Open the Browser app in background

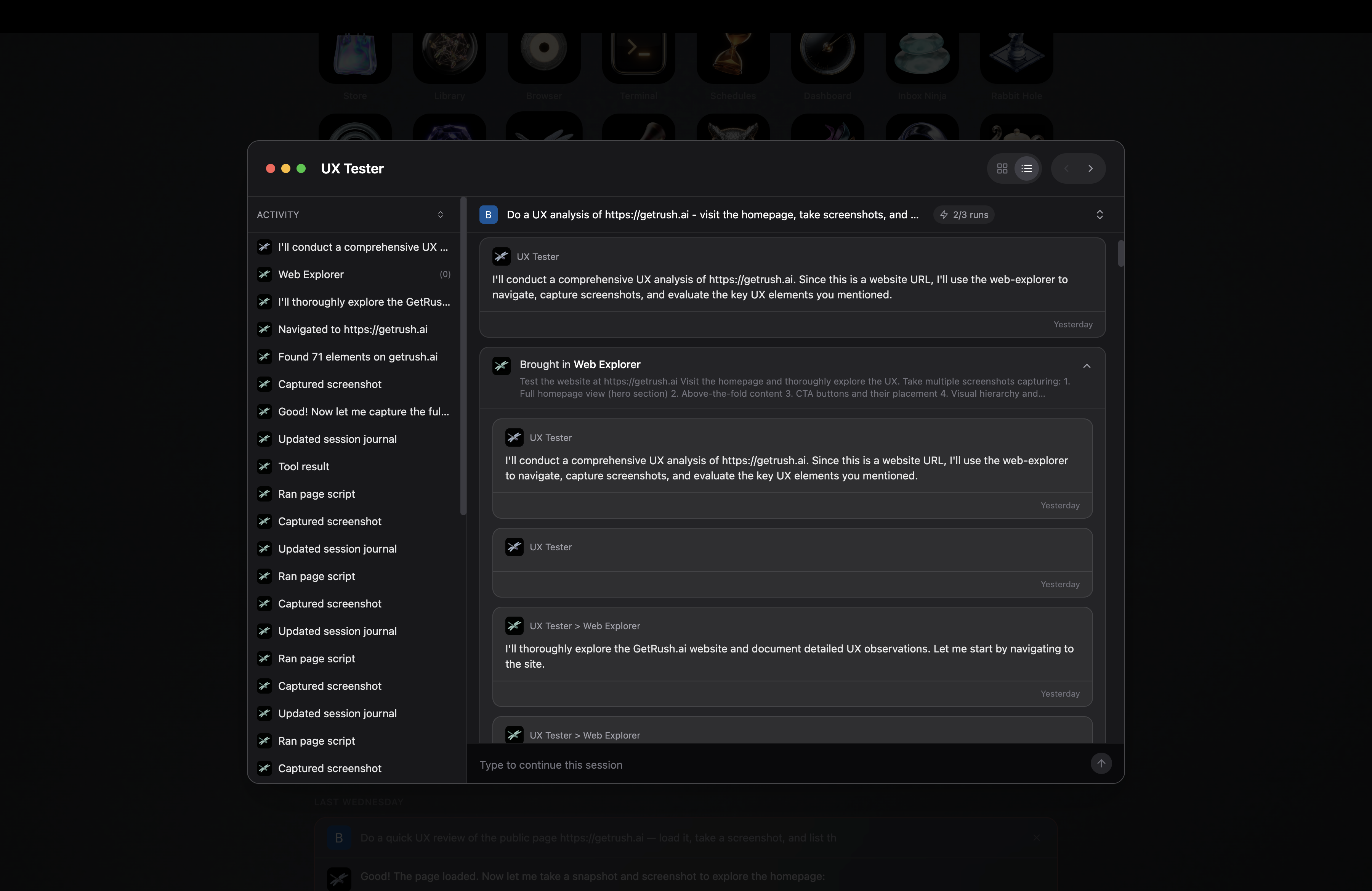[543, 58]
